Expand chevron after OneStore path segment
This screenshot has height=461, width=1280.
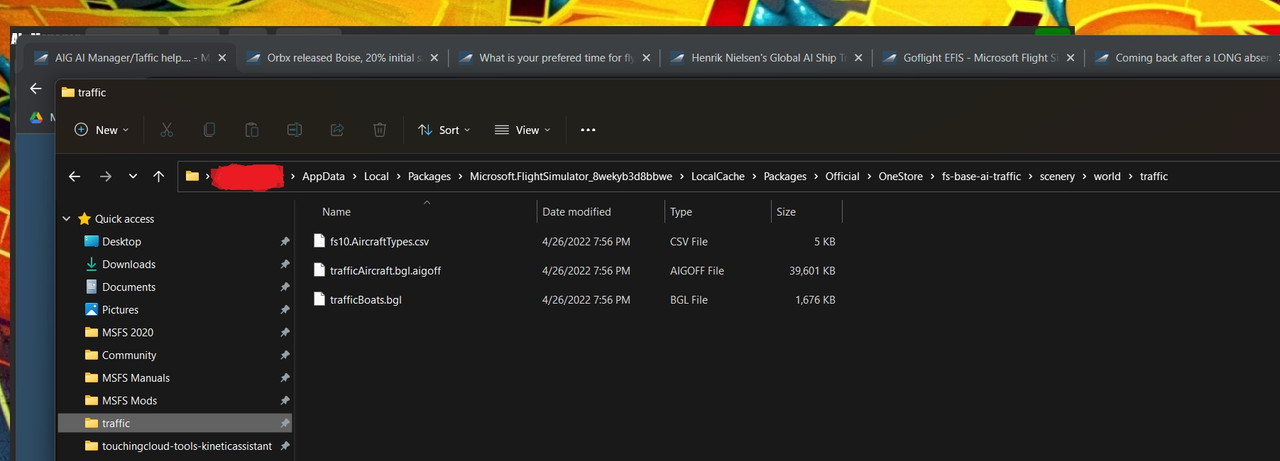coord(932,176)
